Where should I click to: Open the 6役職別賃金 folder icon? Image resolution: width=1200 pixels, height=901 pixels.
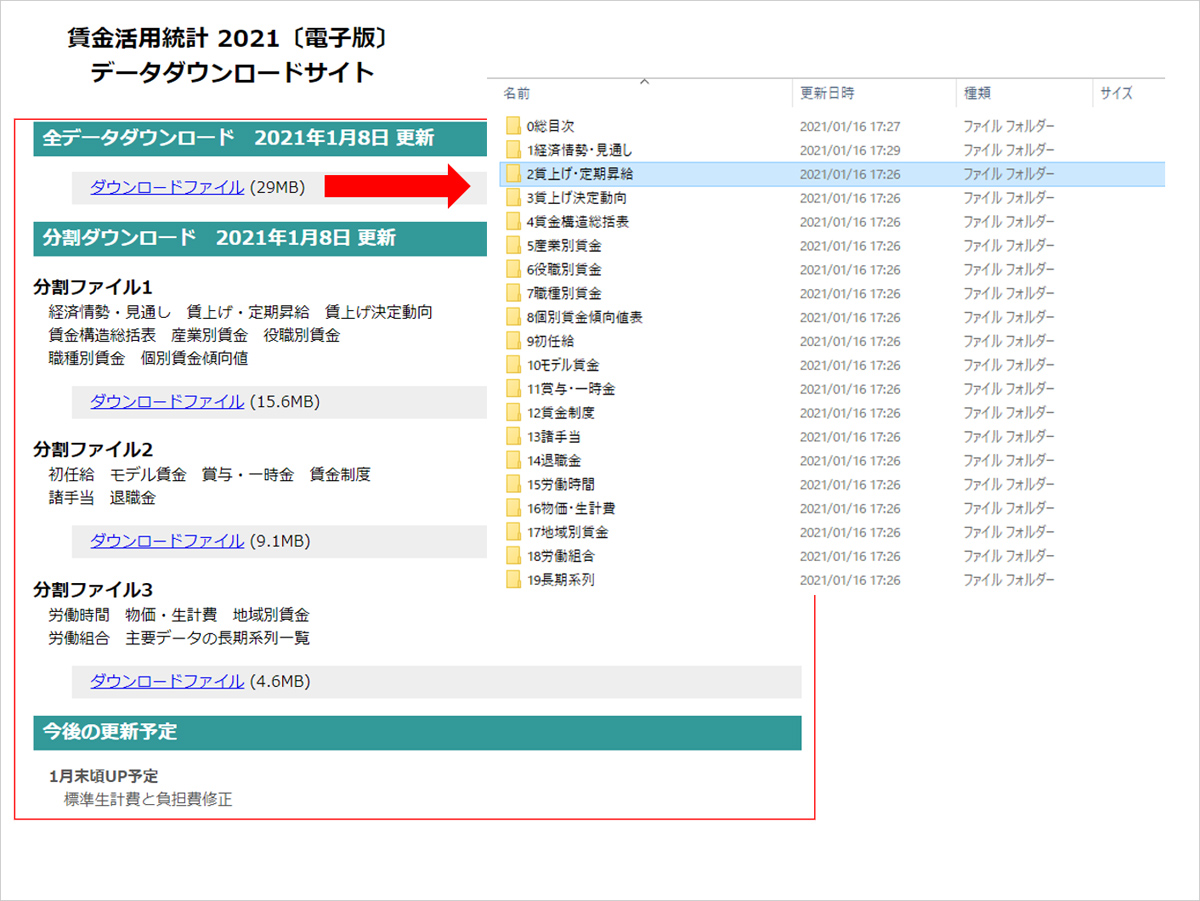(514, 270)
